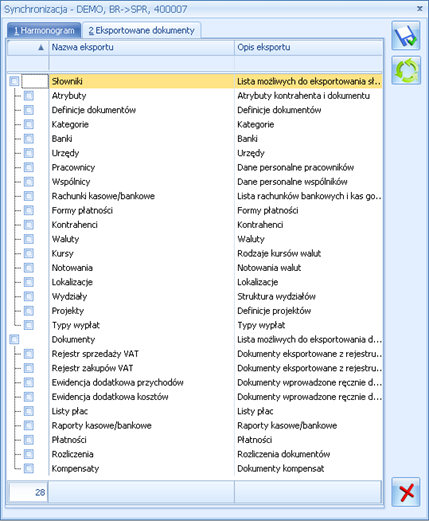The width and height of the screenshot is (429, 521).
Task: Enable the Pracownicy checkbox
Action: 29,167
